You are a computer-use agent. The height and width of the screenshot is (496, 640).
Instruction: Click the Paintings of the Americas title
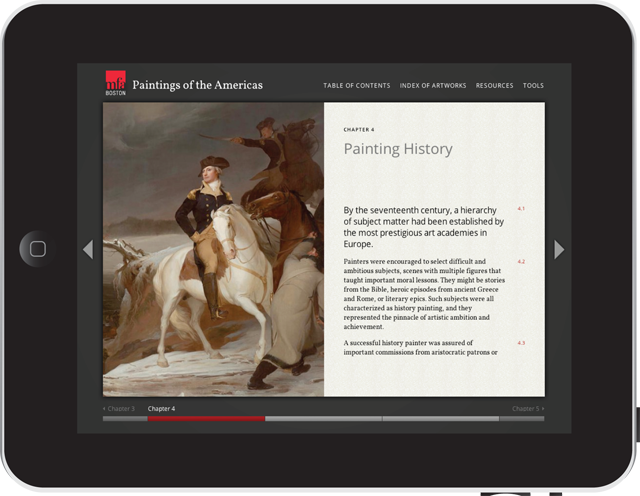pyautogui.click(x=198, y=85)
